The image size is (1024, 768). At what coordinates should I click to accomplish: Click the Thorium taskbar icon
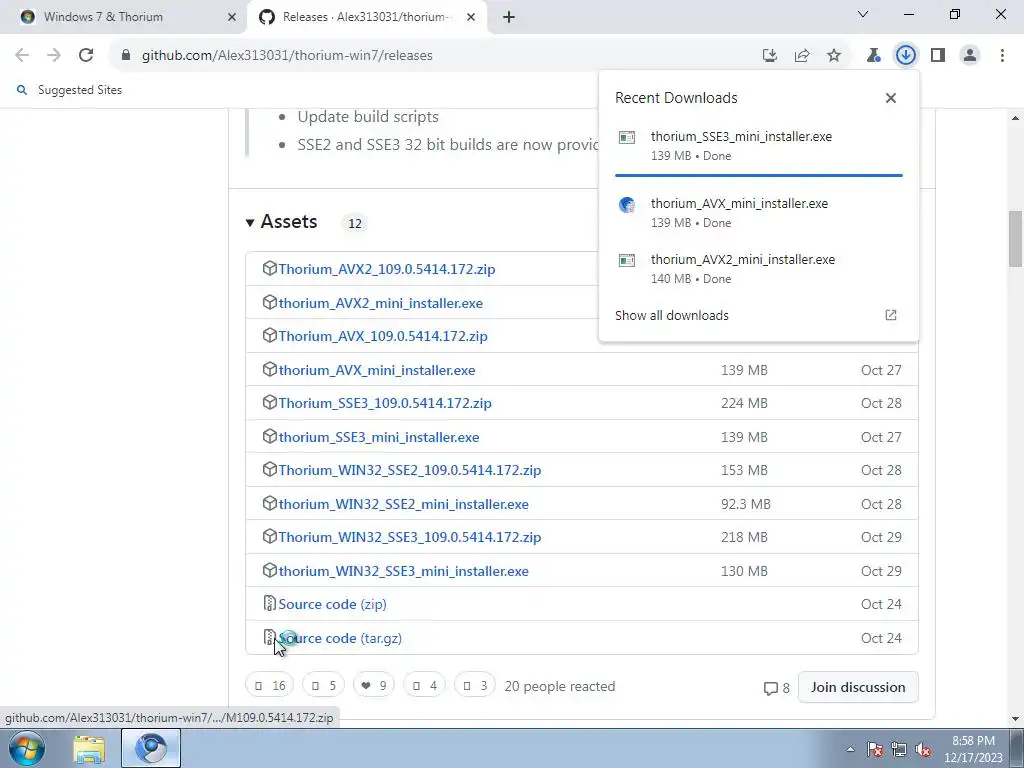151,748
